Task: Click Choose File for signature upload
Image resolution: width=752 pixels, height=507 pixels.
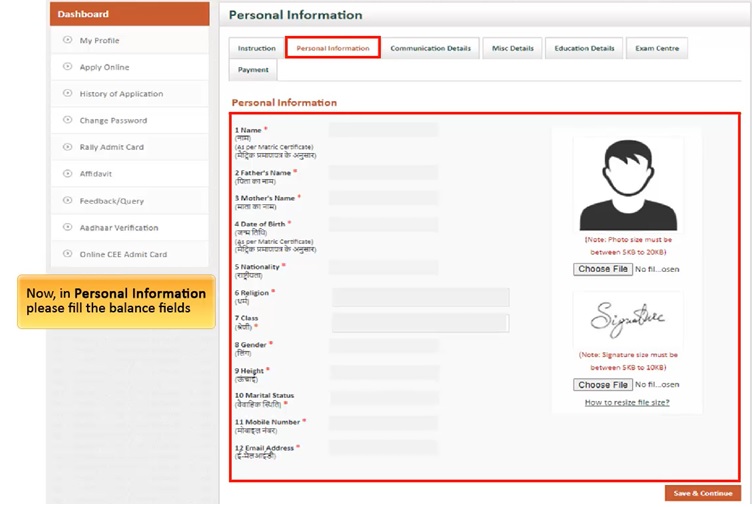Action: click(603, 385)
